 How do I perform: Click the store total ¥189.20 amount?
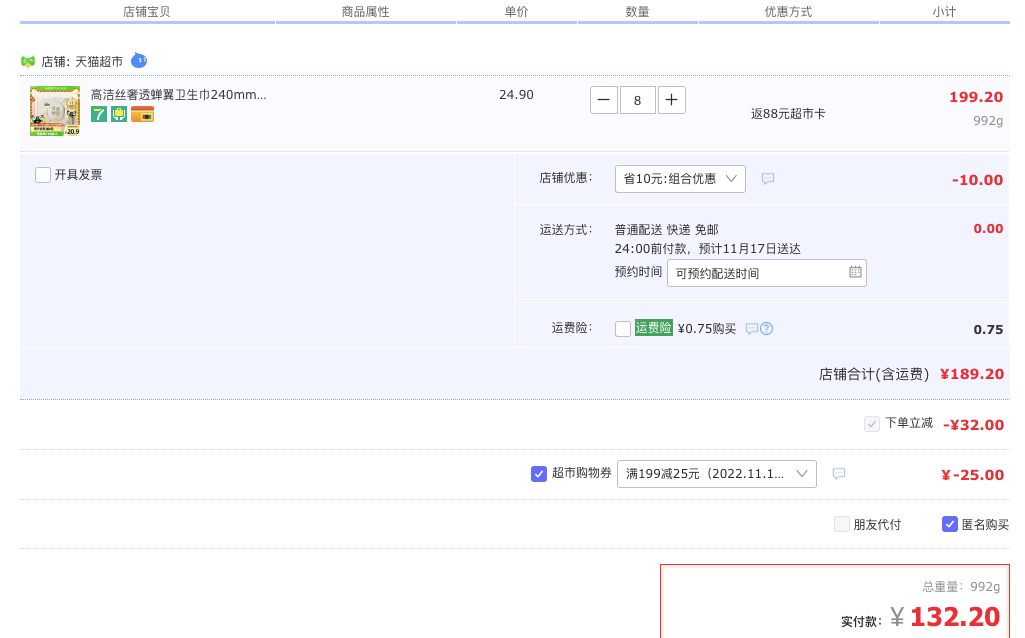tap(972, 374)
